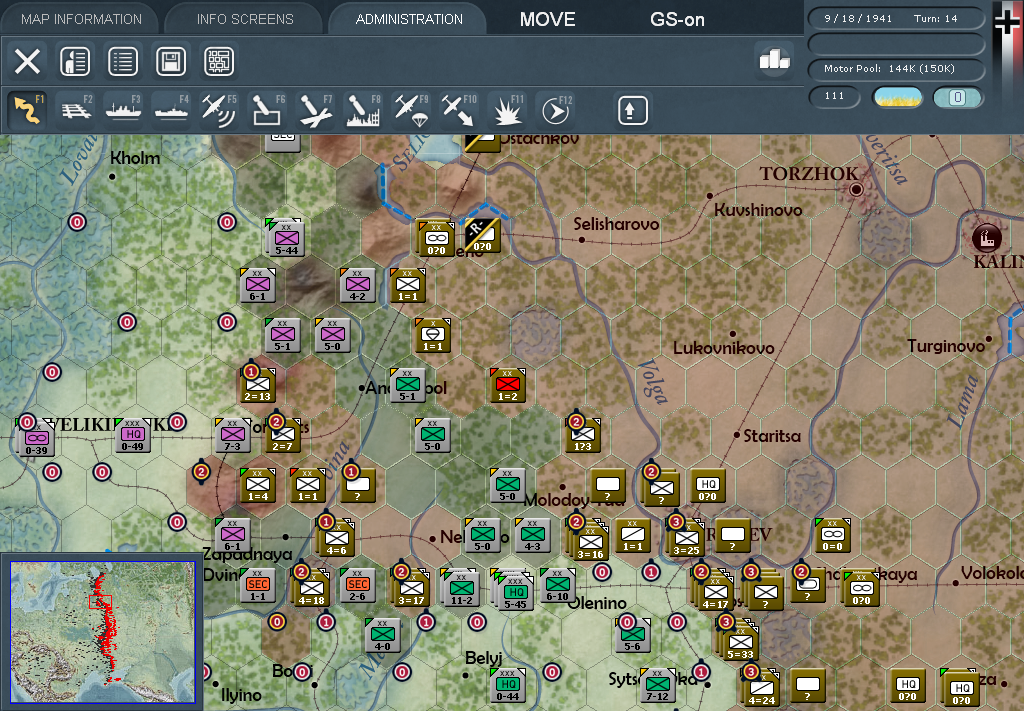This screenshot has width=1024, height=711.
Task: Click the 111 value pill
Action: pyautogui.click(x=835, y=97)
